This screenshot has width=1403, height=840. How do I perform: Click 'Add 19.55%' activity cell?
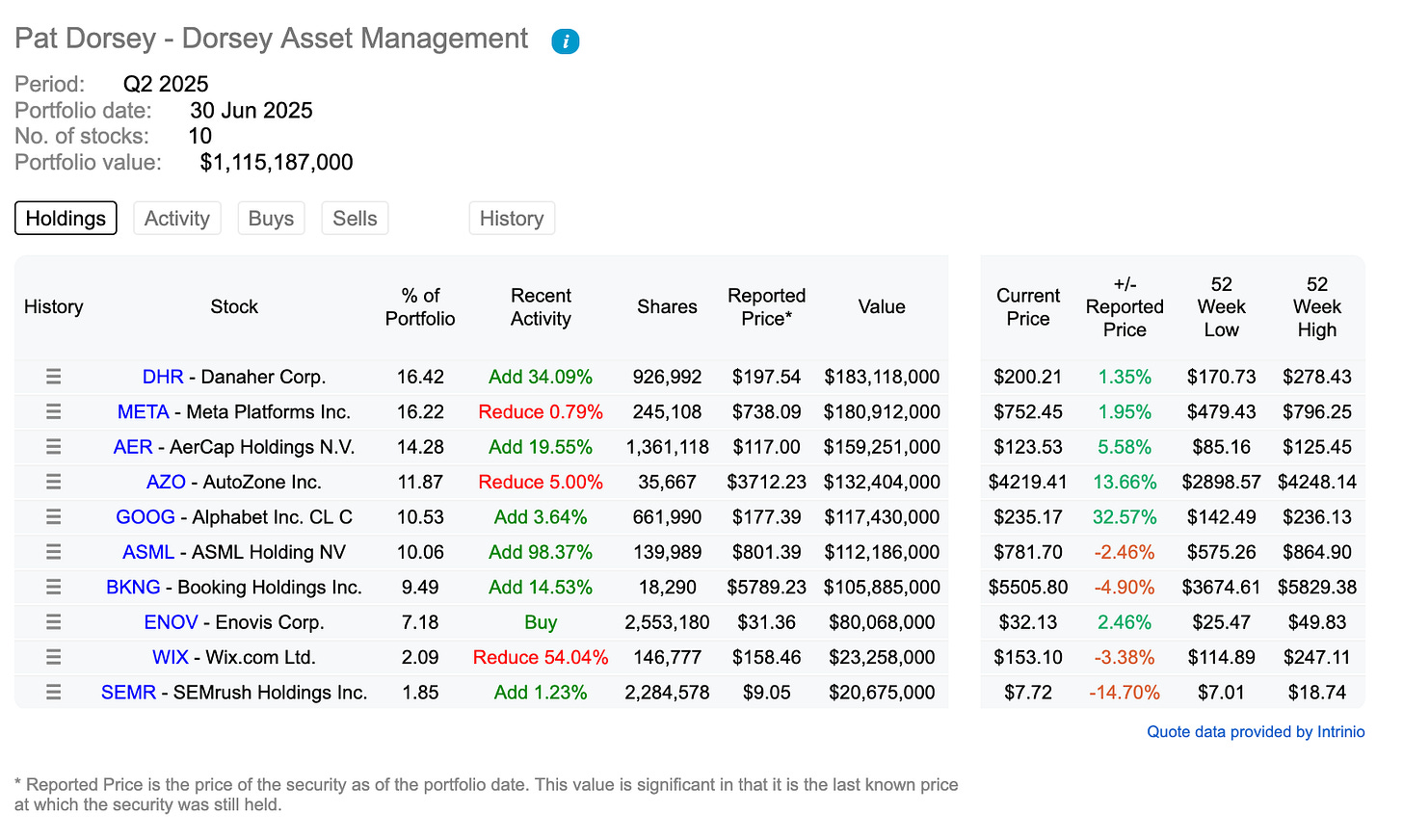click(x=541, y=447)
